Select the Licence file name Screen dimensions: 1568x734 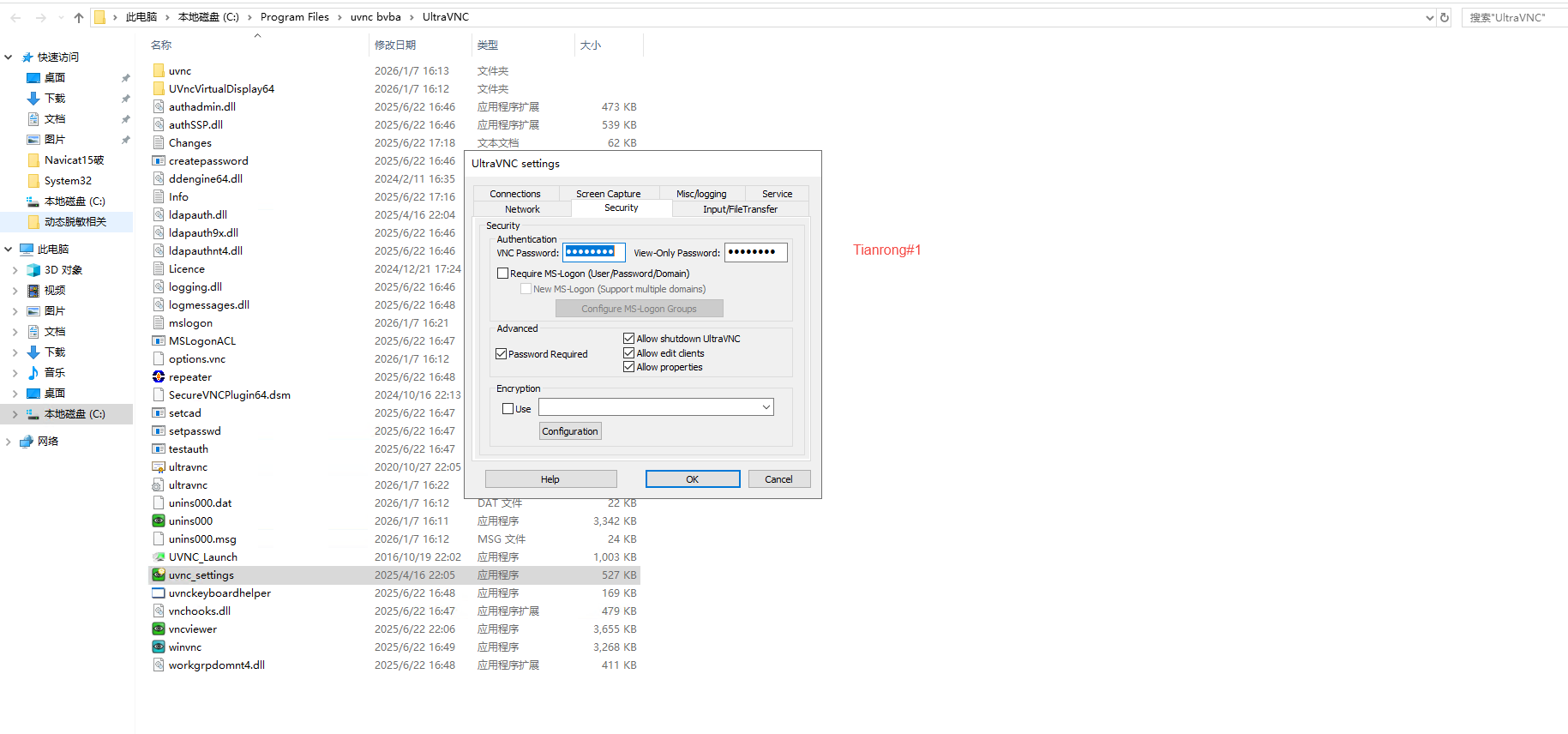click(187, 268)
